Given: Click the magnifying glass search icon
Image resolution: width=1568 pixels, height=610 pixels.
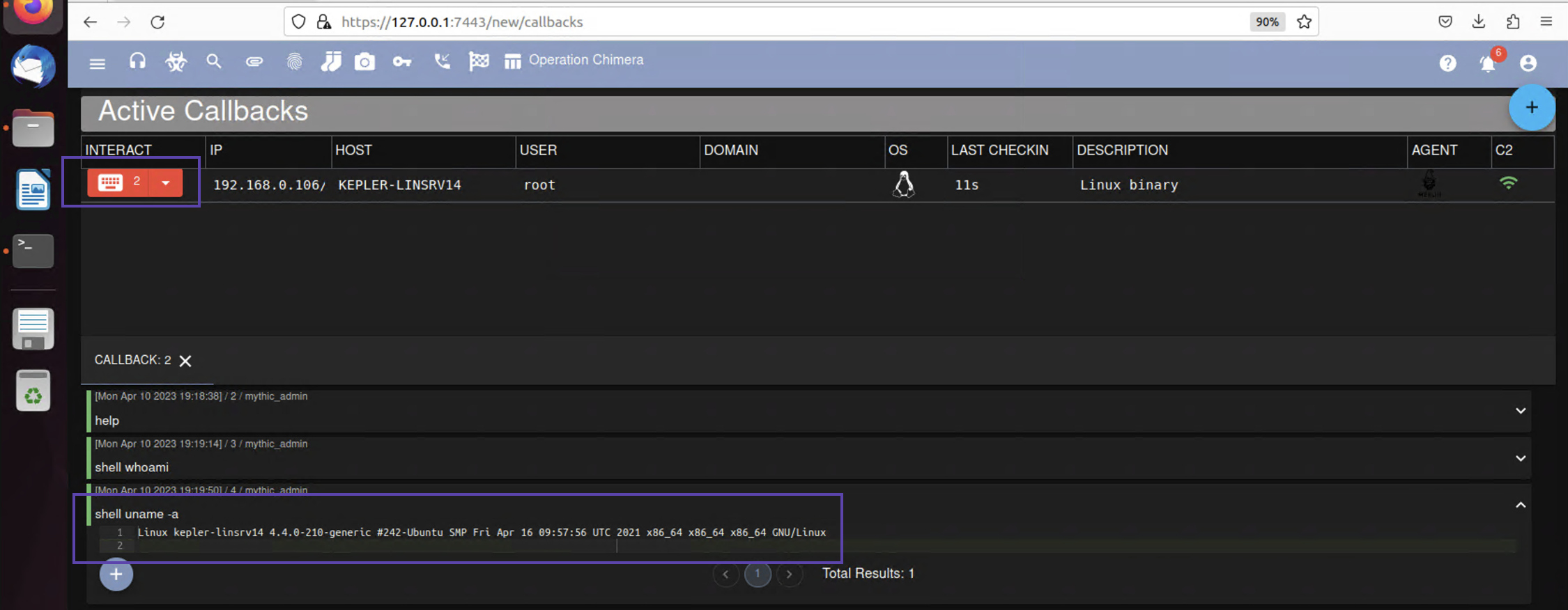Looking at the screenshot, I should pyautogui.click(x=214, y=62).
